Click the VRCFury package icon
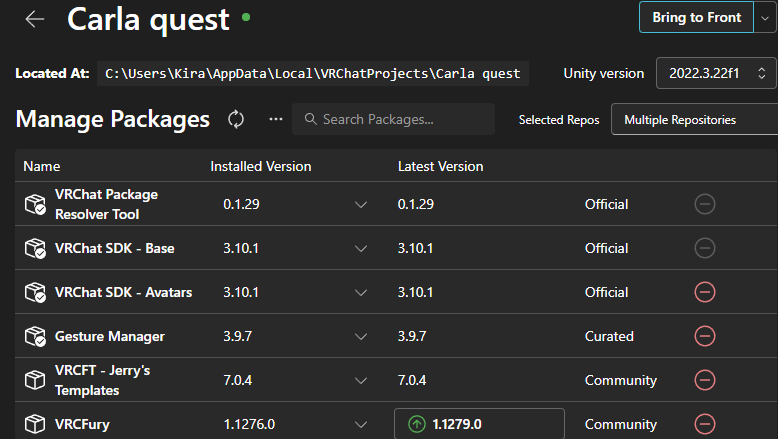 tap(35, 424)
